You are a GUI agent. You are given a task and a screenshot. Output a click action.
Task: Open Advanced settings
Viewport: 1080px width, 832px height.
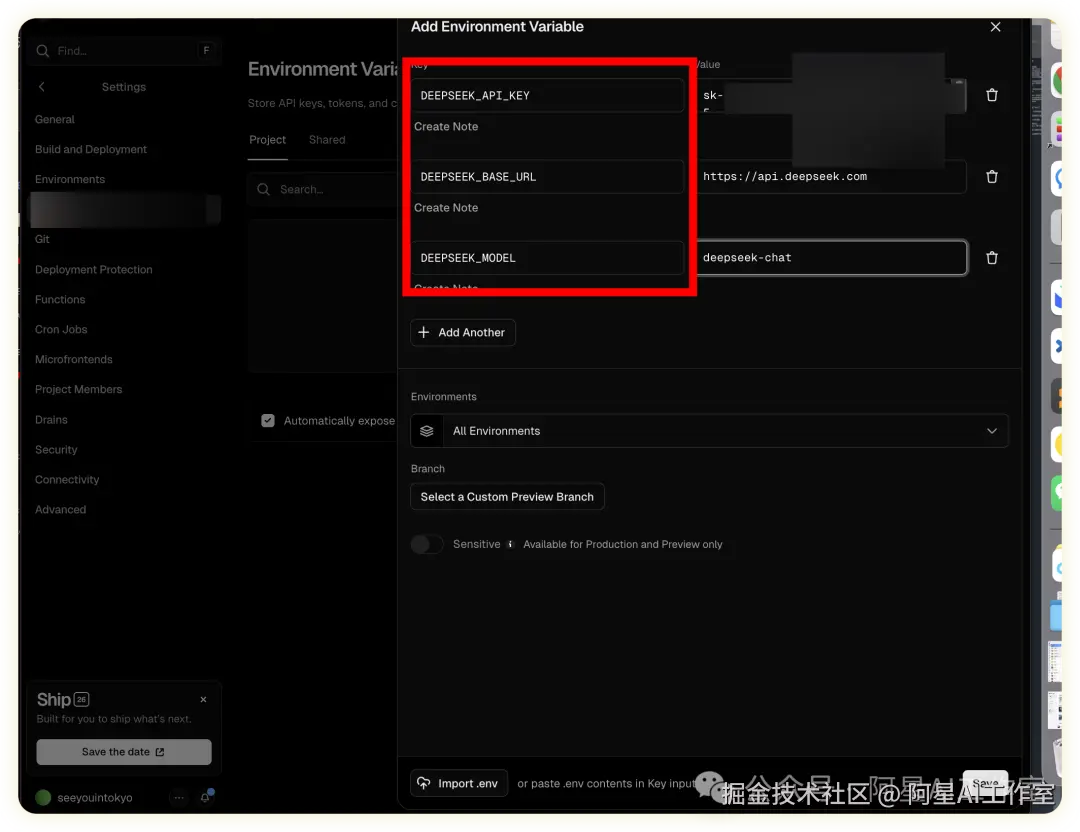pos(61,510)
